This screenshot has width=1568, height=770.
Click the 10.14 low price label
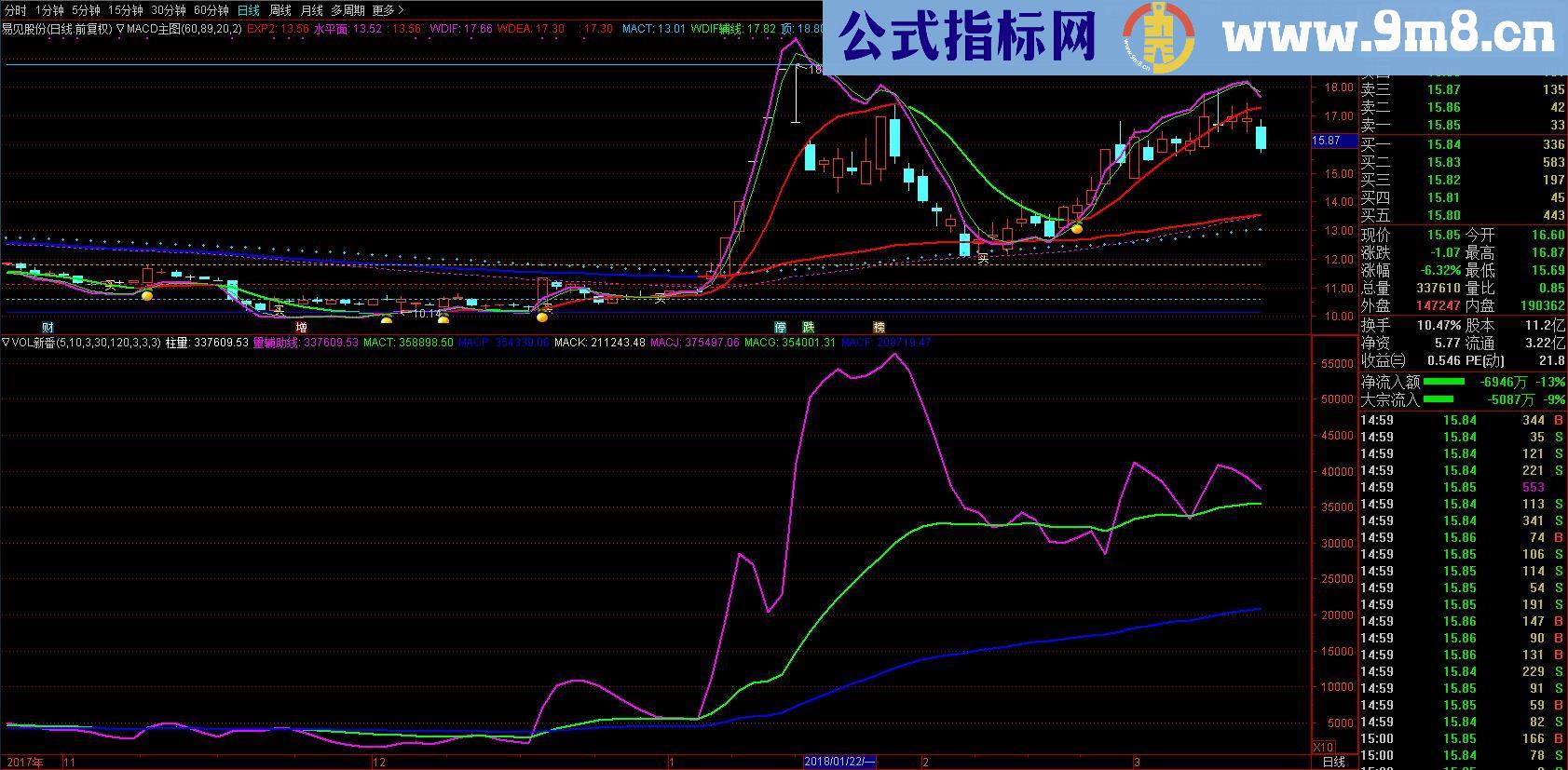tap(427, 314)
